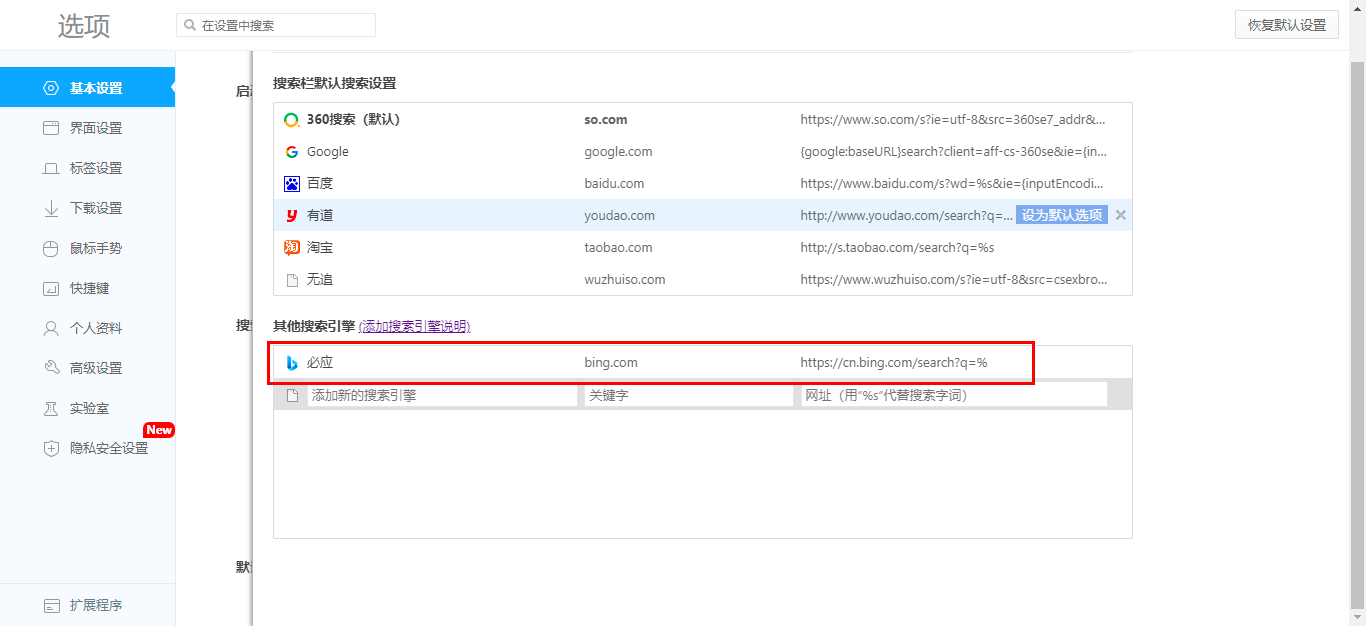Select the 必应 engine name
This screenshot has height=626, width=1366.
point(320,362)
